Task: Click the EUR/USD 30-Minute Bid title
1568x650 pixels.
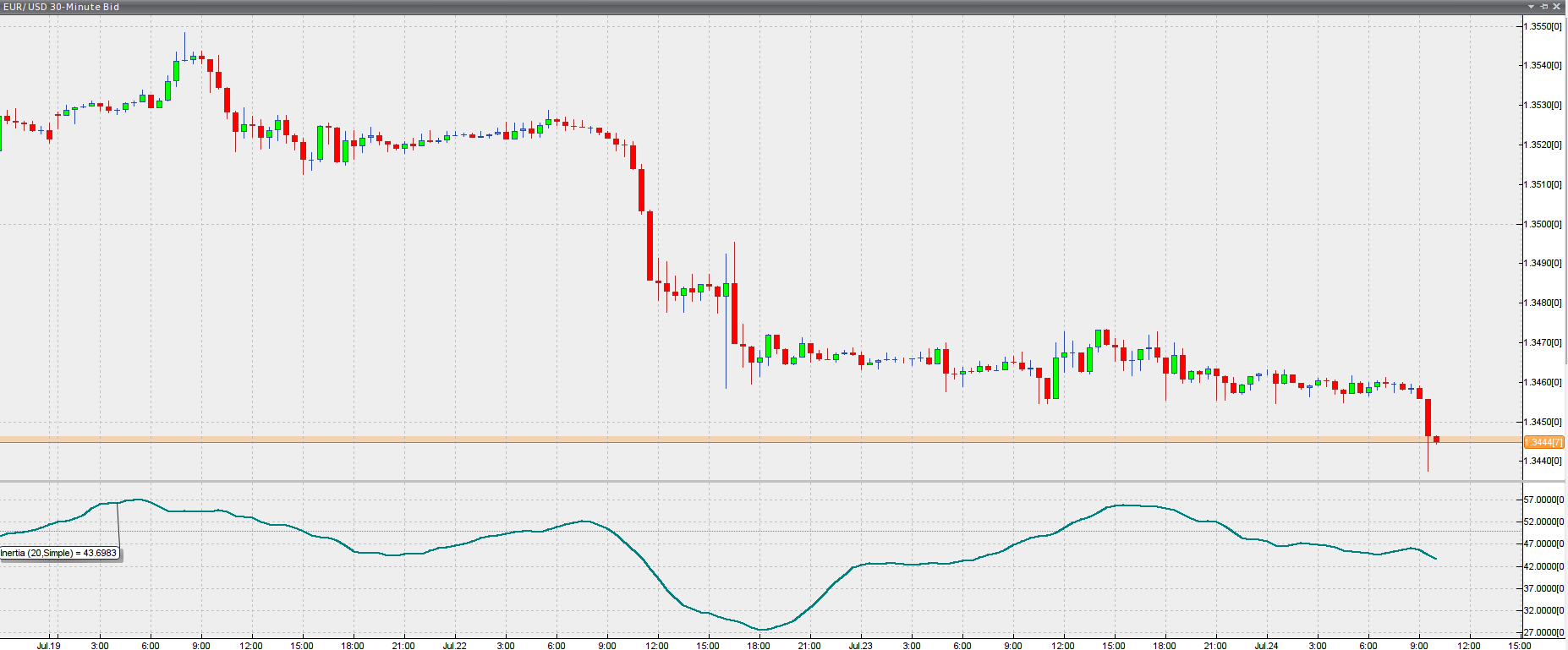Action: 62,7
